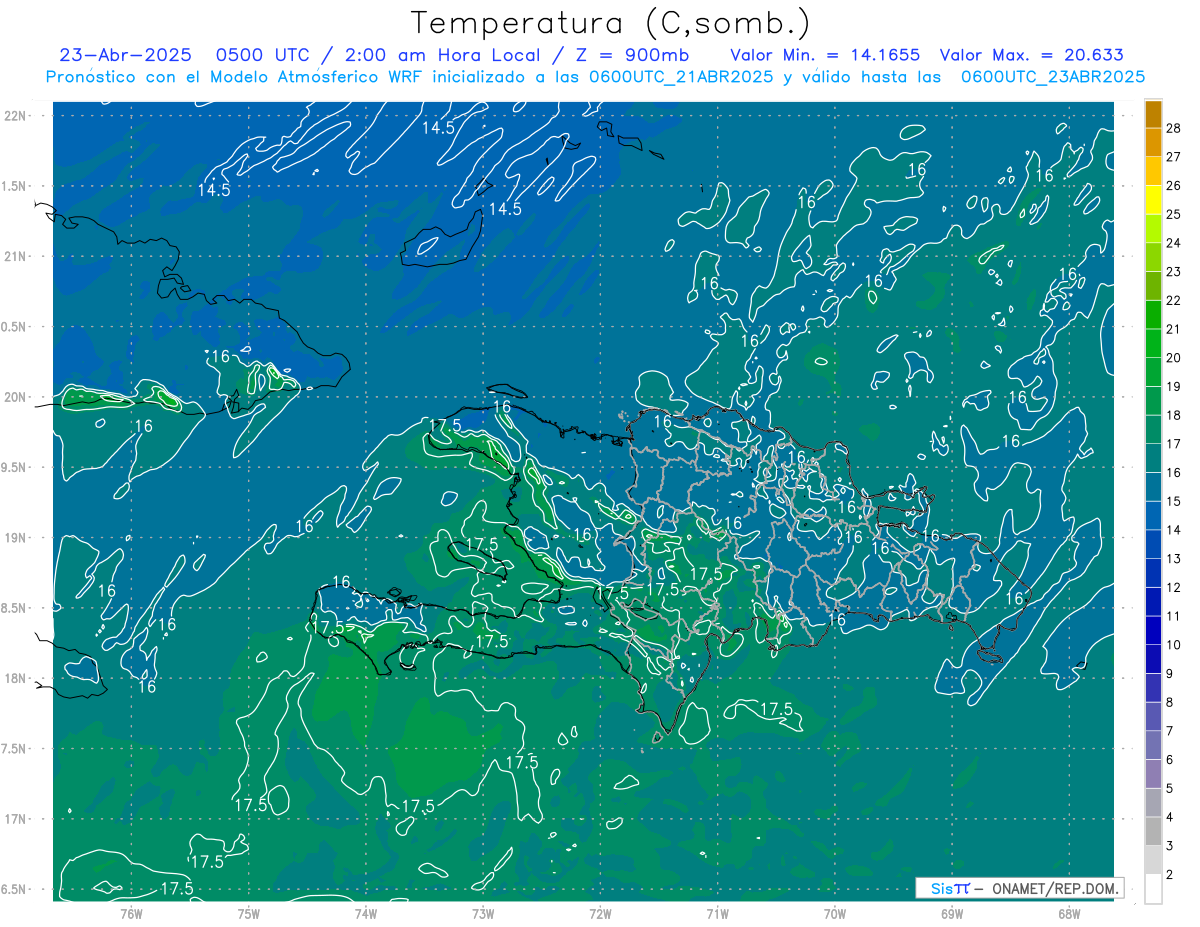
Task: Click the initialization time '0600UTC_21ABR2025'
Action: [681, 77]
